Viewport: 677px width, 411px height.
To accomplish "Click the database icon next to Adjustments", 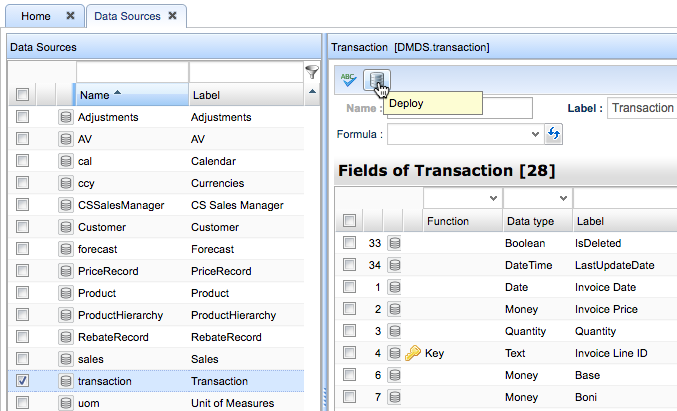I will coord(65,117).
